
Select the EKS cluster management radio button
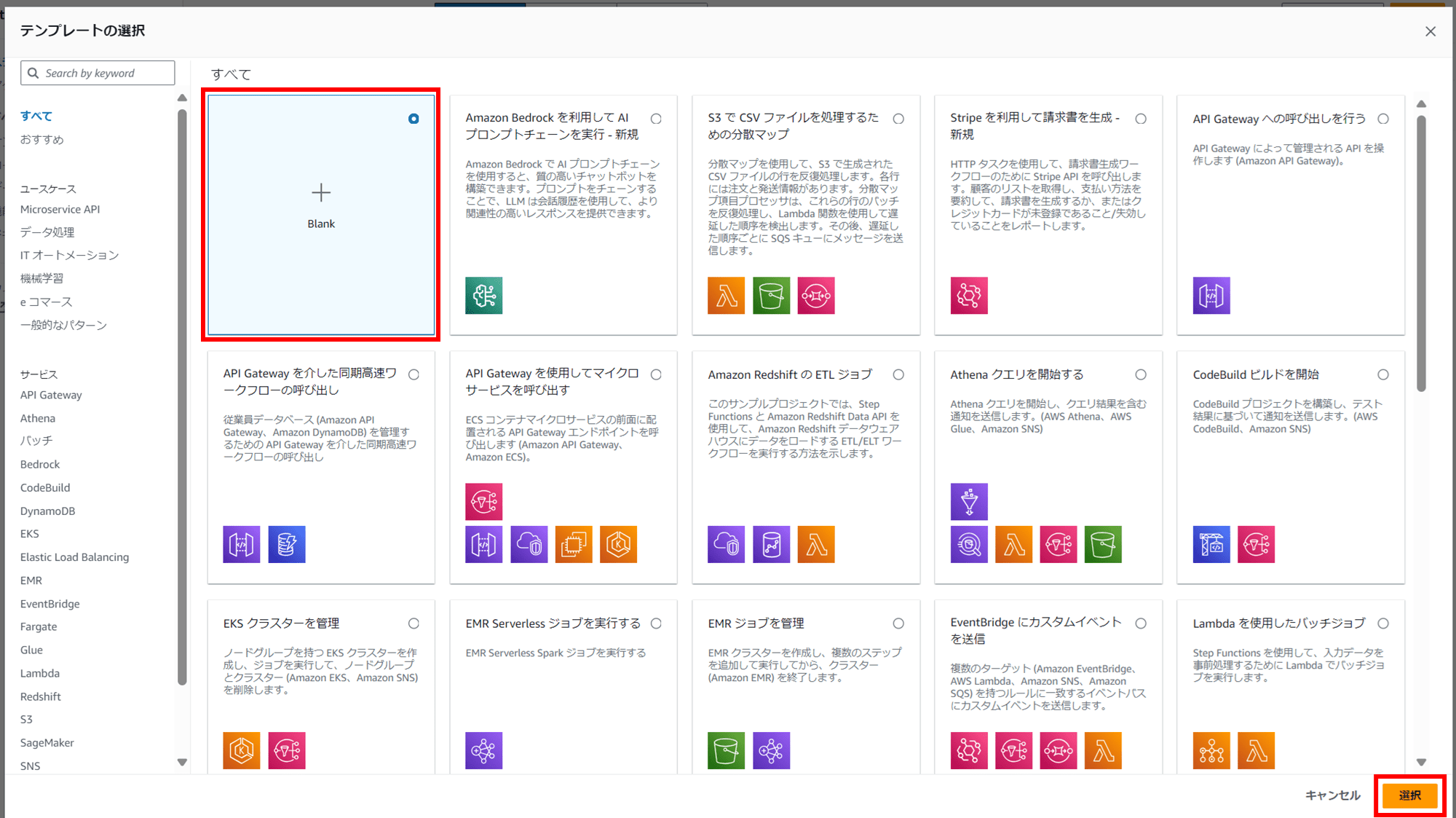tap(414, 624)
